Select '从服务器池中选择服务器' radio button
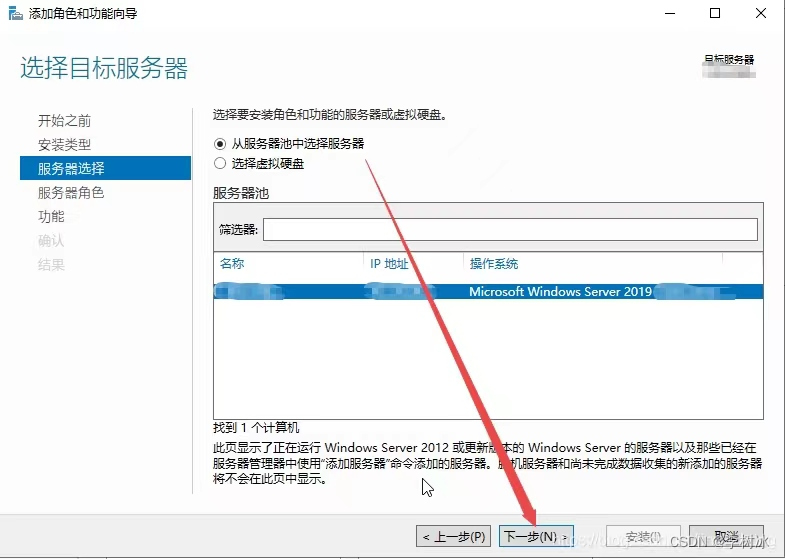 tap(220, 144)
